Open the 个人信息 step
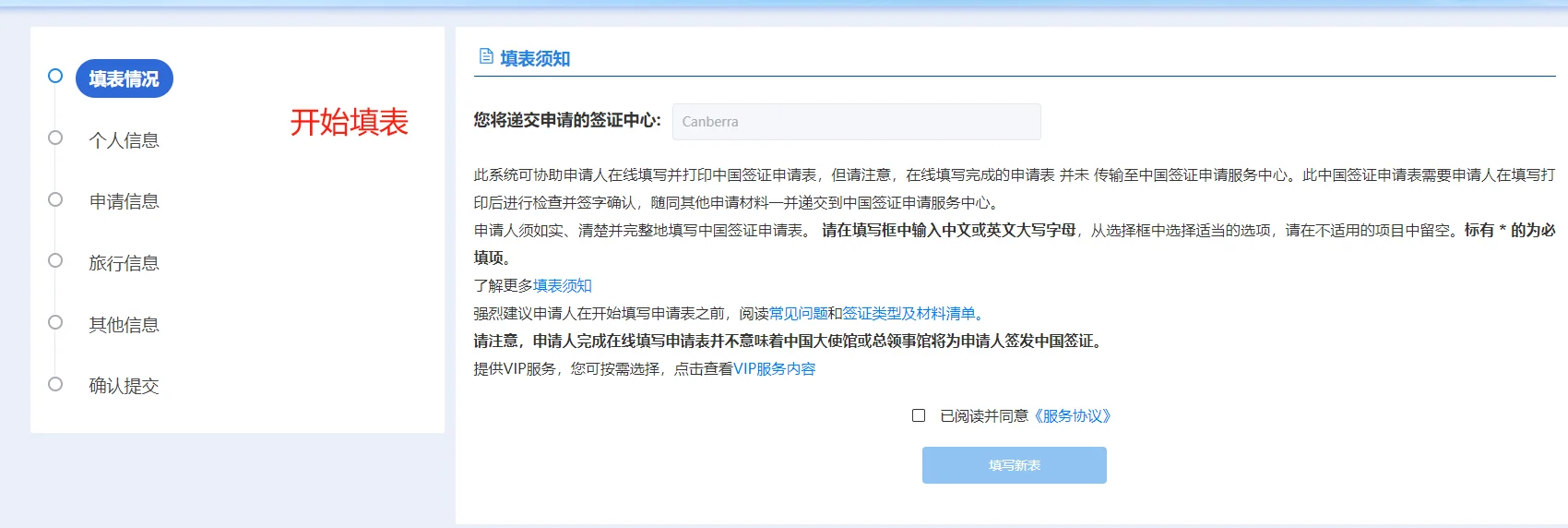1568x528 pixels. pyautogui.click(x=125, y=140)
